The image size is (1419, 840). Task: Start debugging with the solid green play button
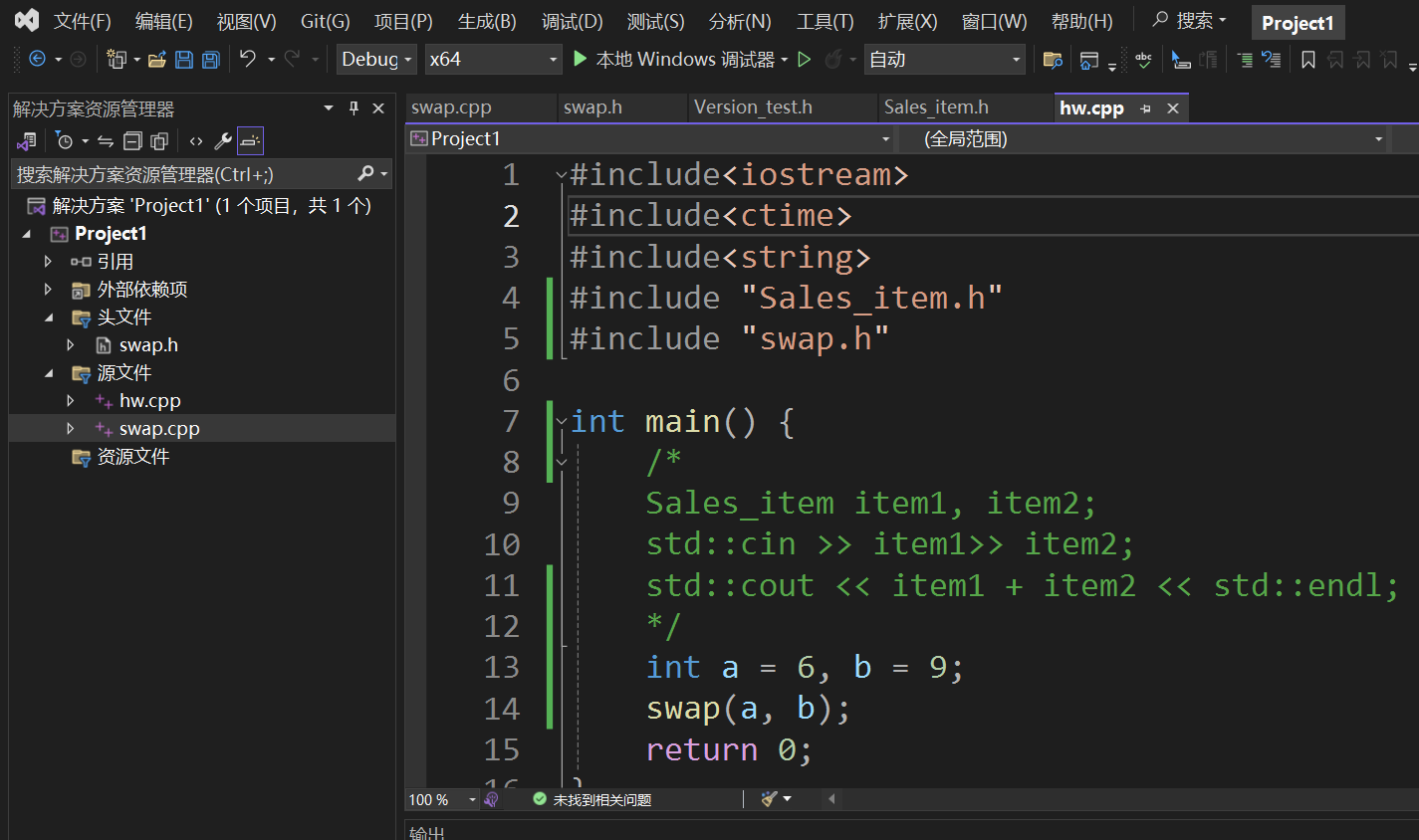(581, 60)
